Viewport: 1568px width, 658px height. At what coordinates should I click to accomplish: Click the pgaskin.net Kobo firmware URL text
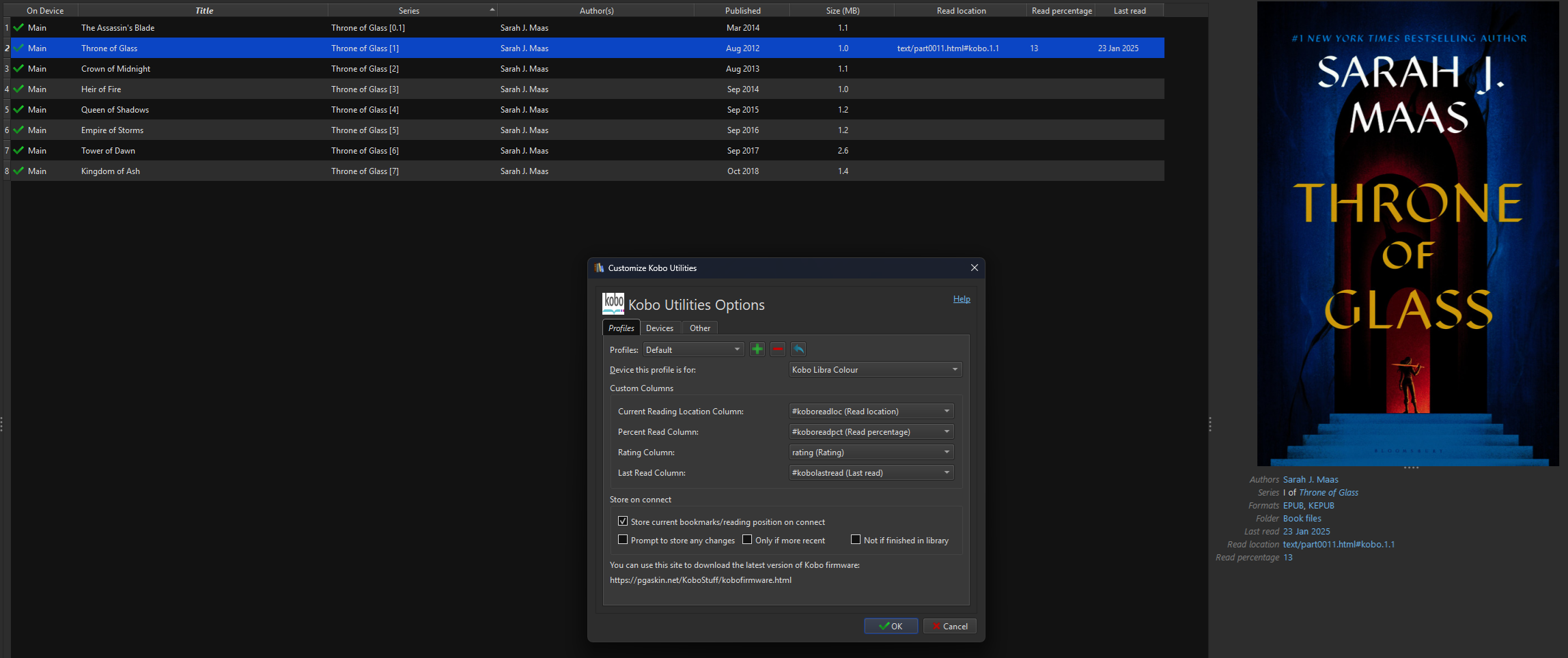[701, 580]
